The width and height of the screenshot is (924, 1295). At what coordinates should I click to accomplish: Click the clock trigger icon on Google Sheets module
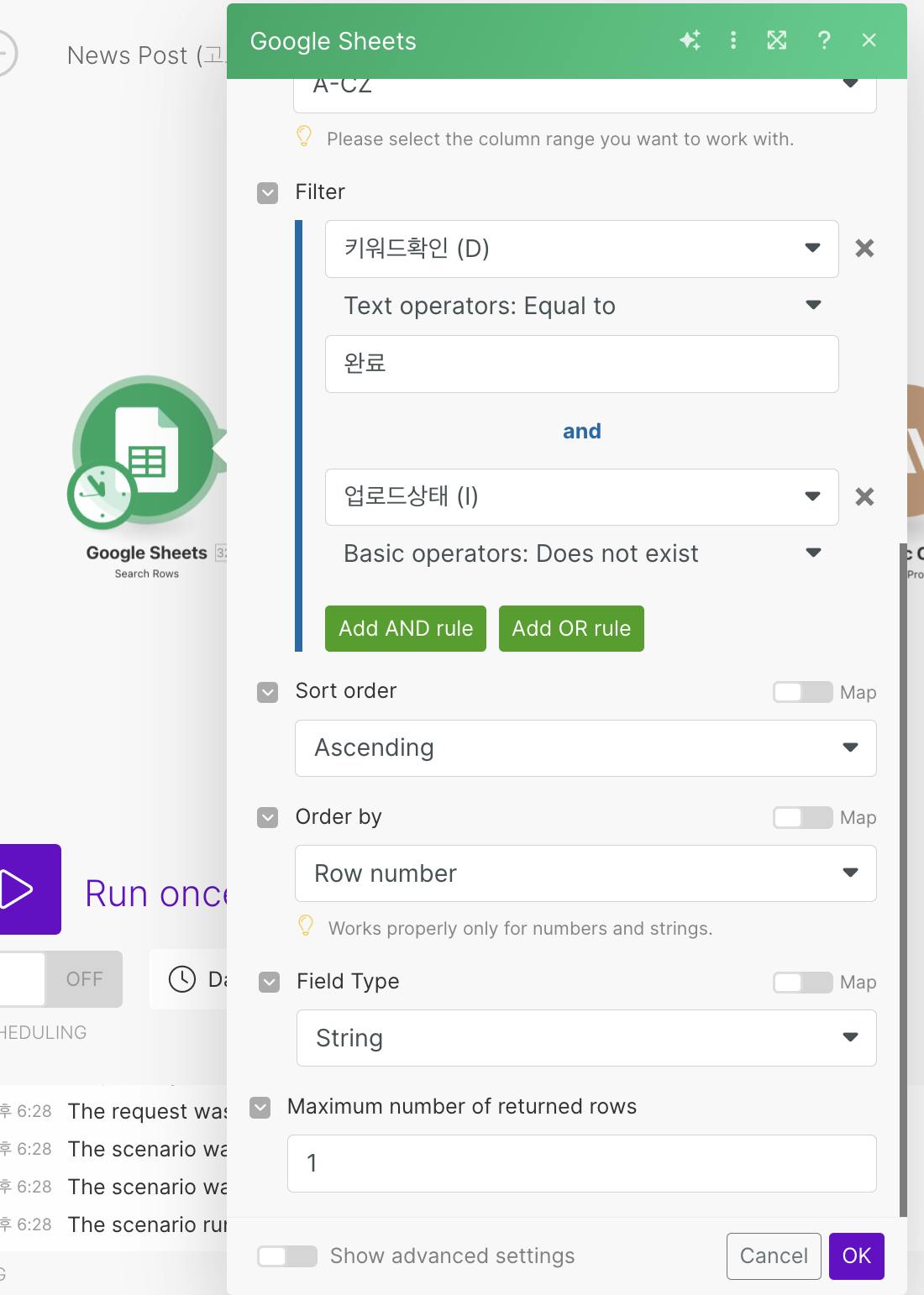point(101,495)
